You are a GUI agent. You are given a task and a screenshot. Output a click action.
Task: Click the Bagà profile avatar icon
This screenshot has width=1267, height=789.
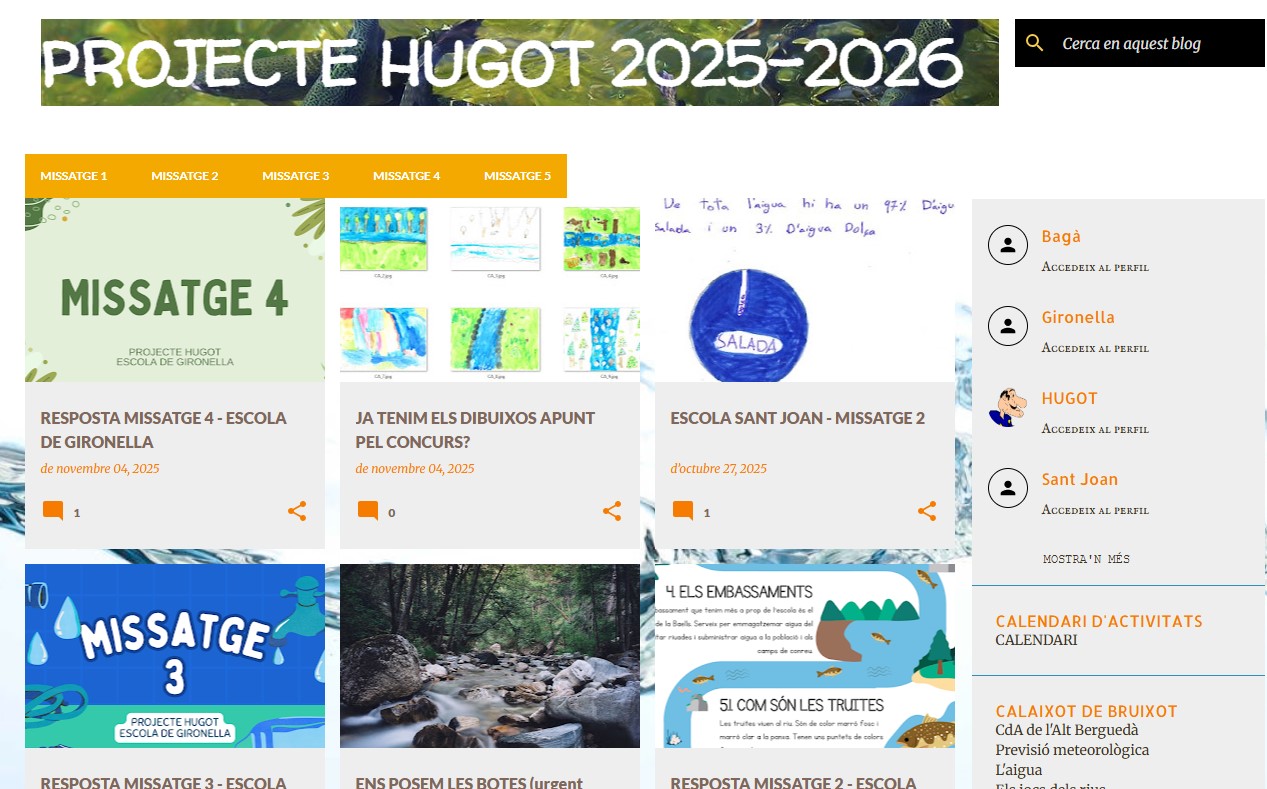point(1008,245)
